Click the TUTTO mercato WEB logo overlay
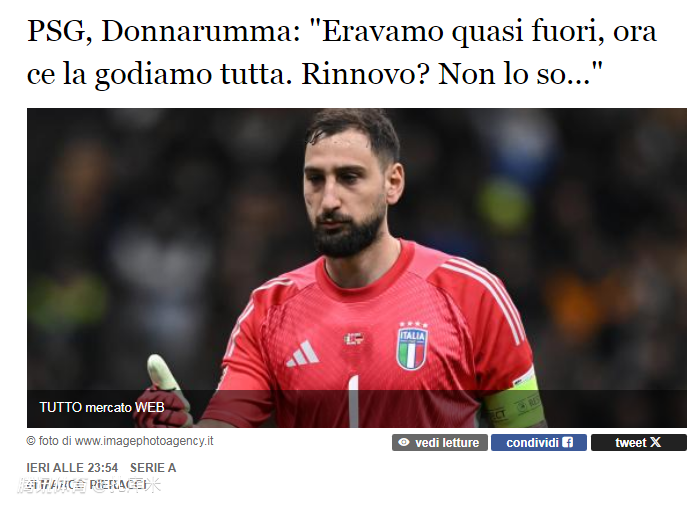 pos(102,407)
